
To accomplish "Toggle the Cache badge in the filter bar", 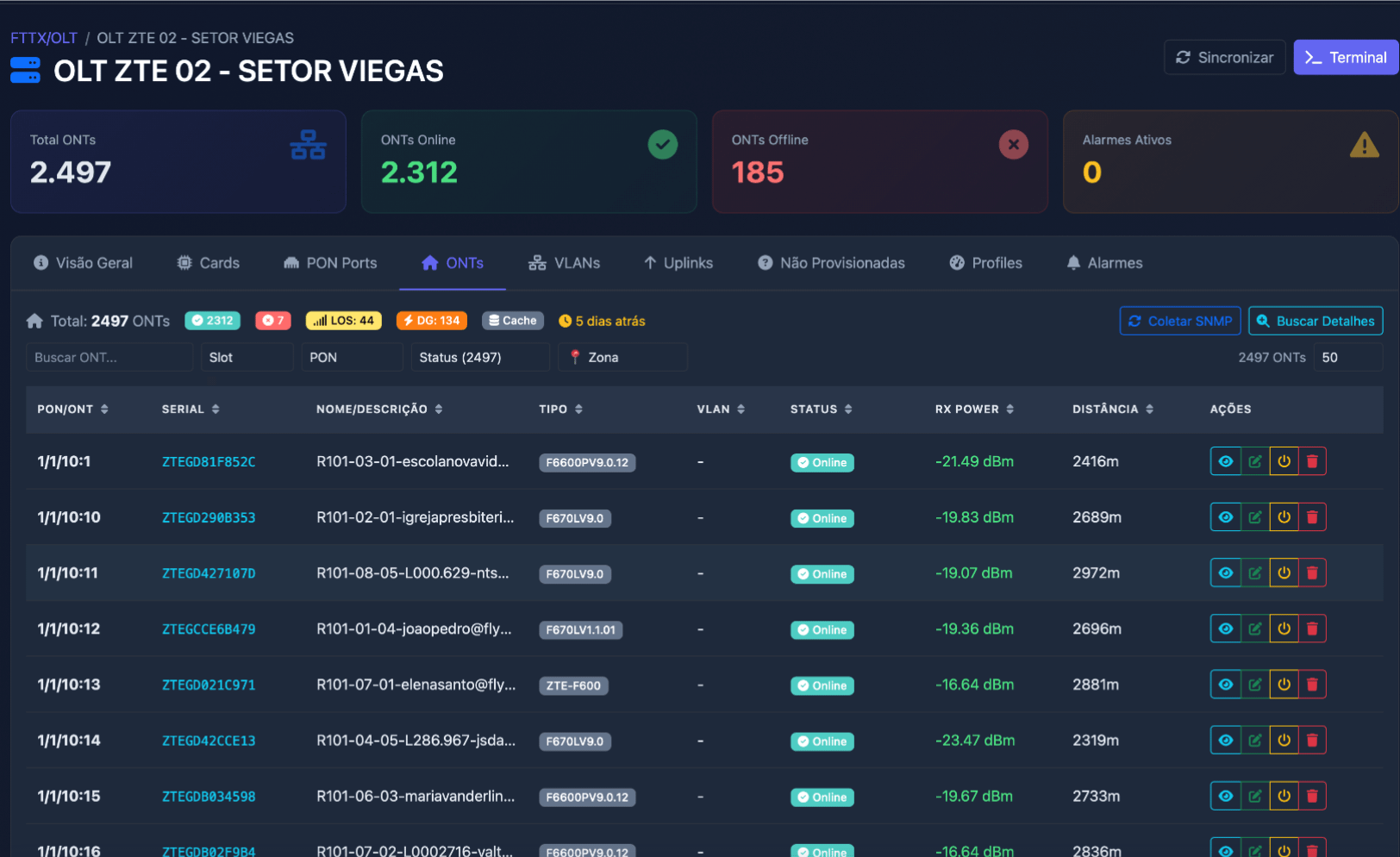I will [513, 321].
